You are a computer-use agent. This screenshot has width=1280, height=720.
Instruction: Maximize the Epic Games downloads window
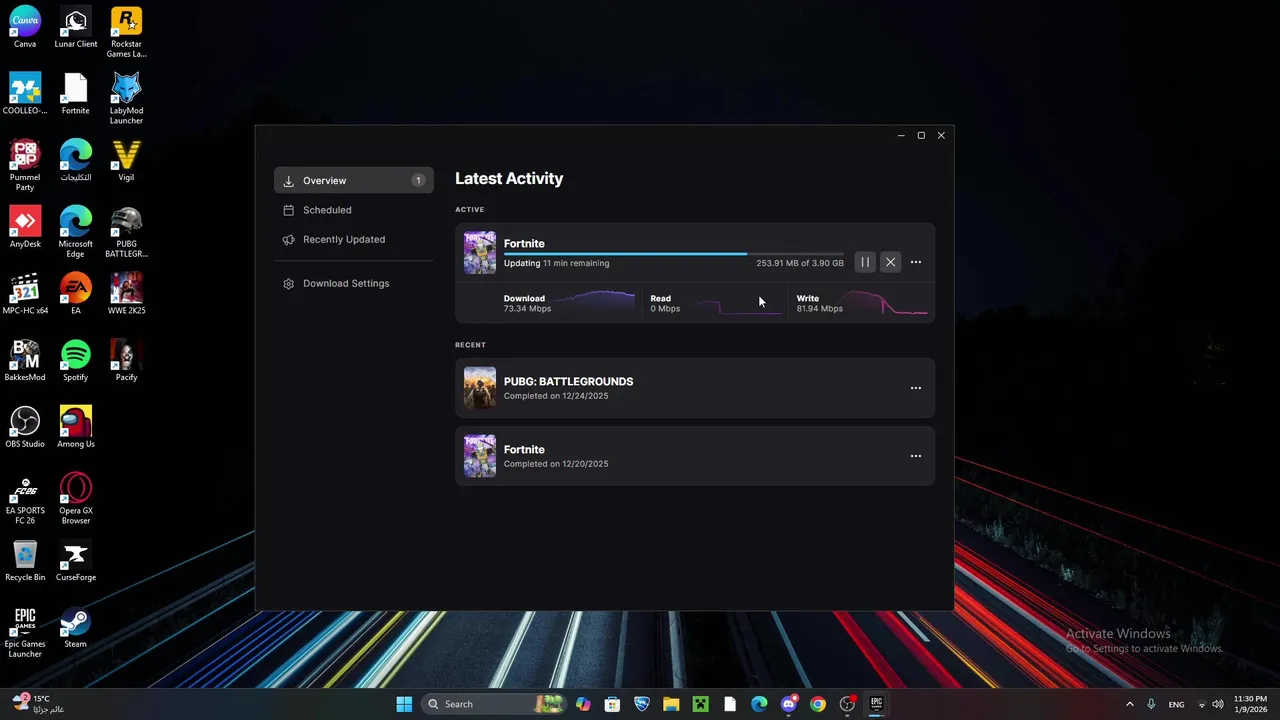[921, 135]
